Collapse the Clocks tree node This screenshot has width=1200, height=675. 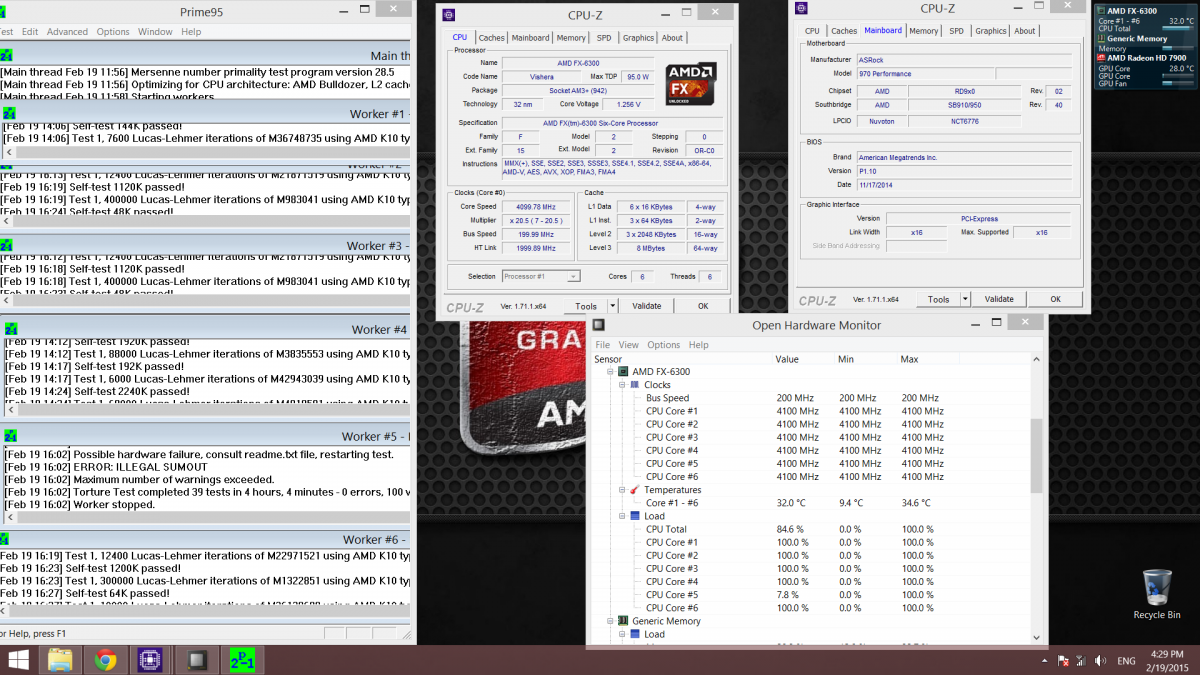(x=622, y=385)
